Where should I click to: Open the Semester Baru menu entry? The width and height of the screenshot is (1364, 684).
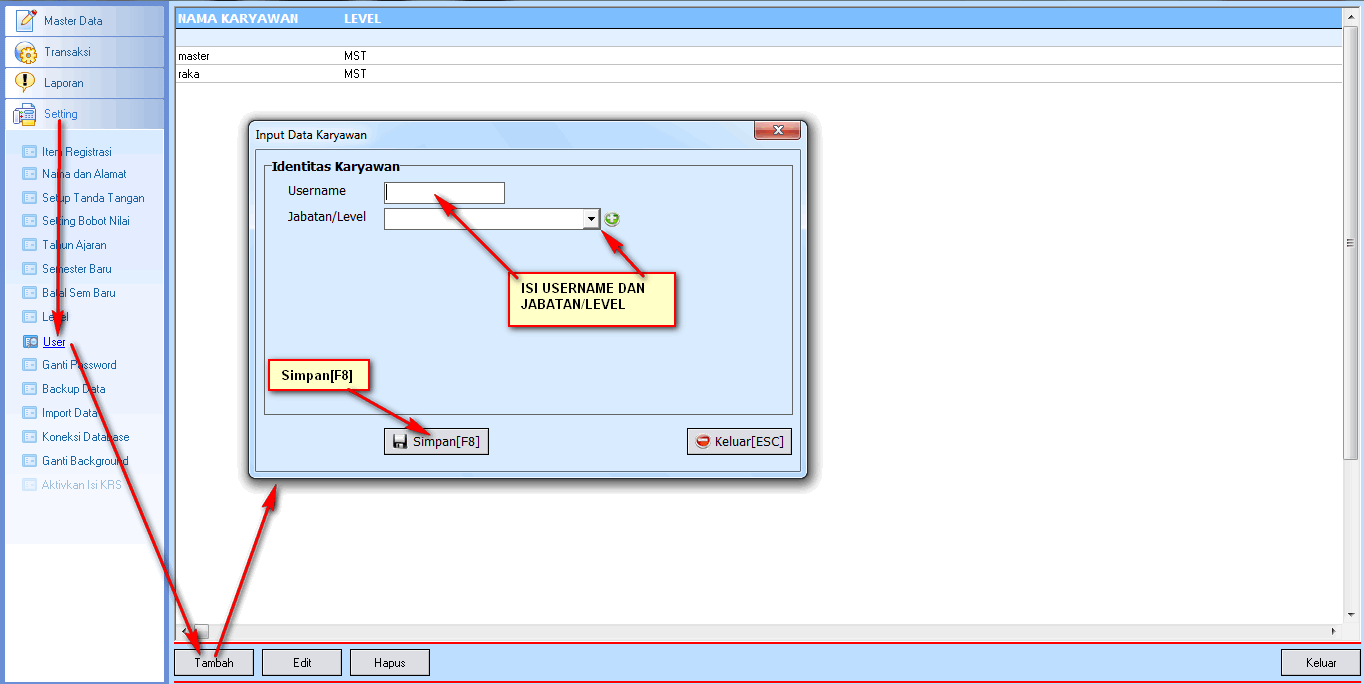pos(77,269)
